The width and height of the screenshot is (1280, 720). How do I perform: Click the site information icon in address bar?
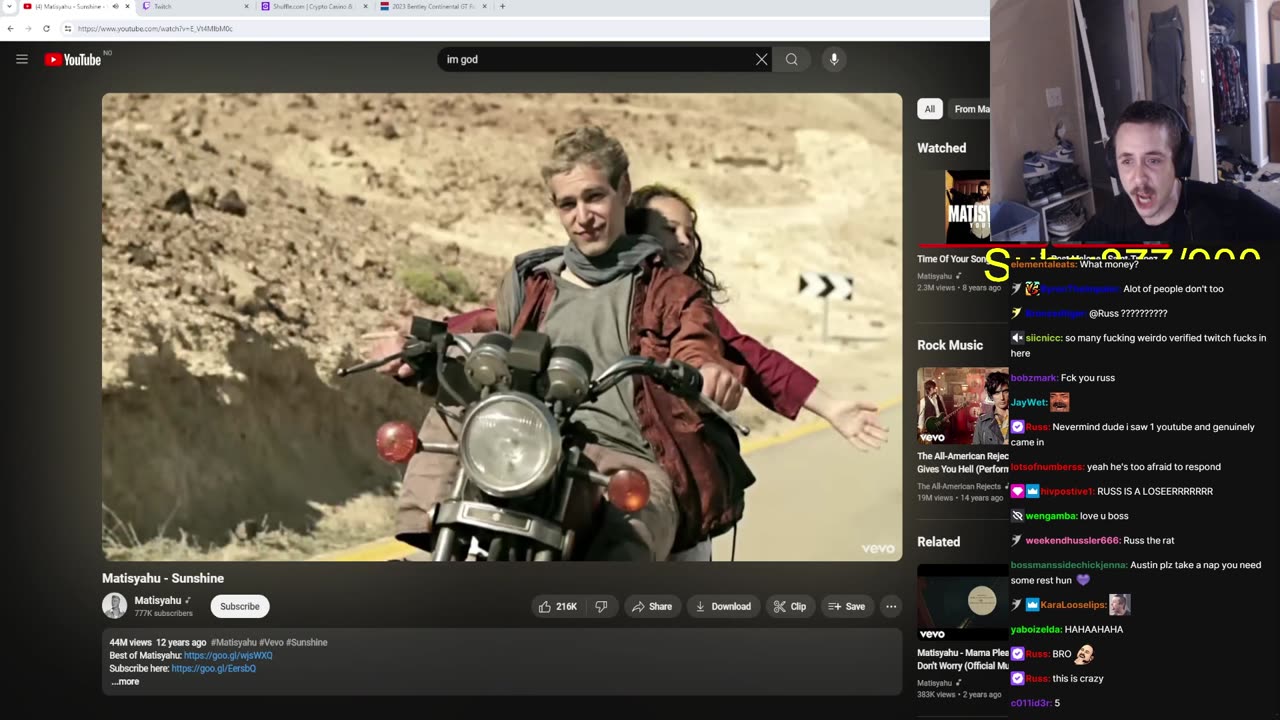tap(68, 28)
